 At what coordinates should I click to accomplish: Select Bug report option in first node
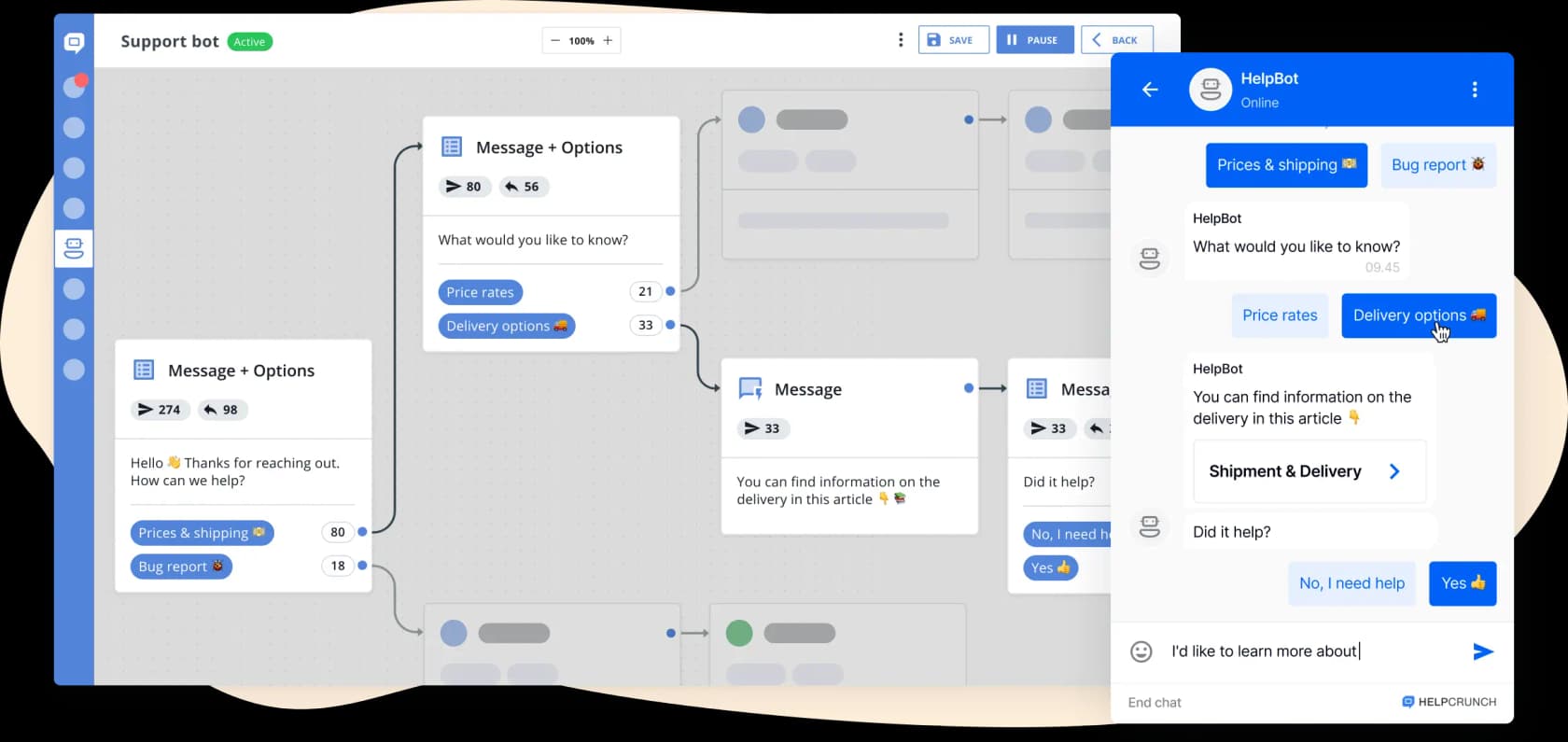[181, 567]
